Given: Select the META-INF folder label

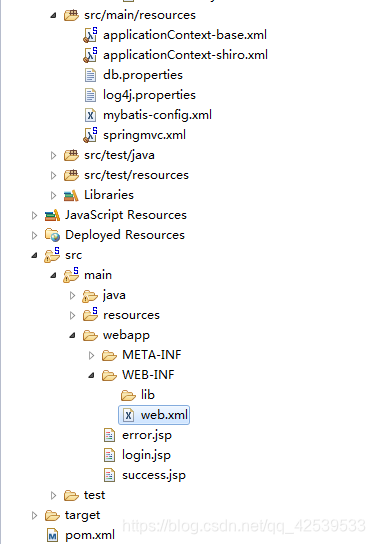Looking at the screenshot, I should pos(152,355).
